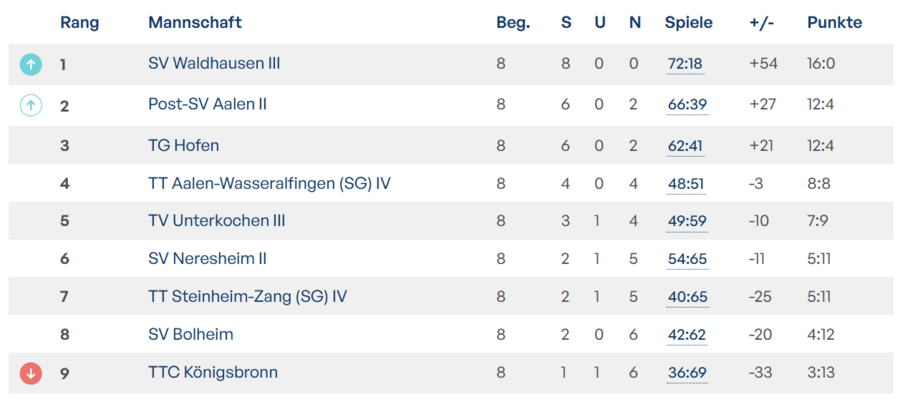Click TTC Königsbronn team name
Screen dimensions: 900x402
point(213,373)
